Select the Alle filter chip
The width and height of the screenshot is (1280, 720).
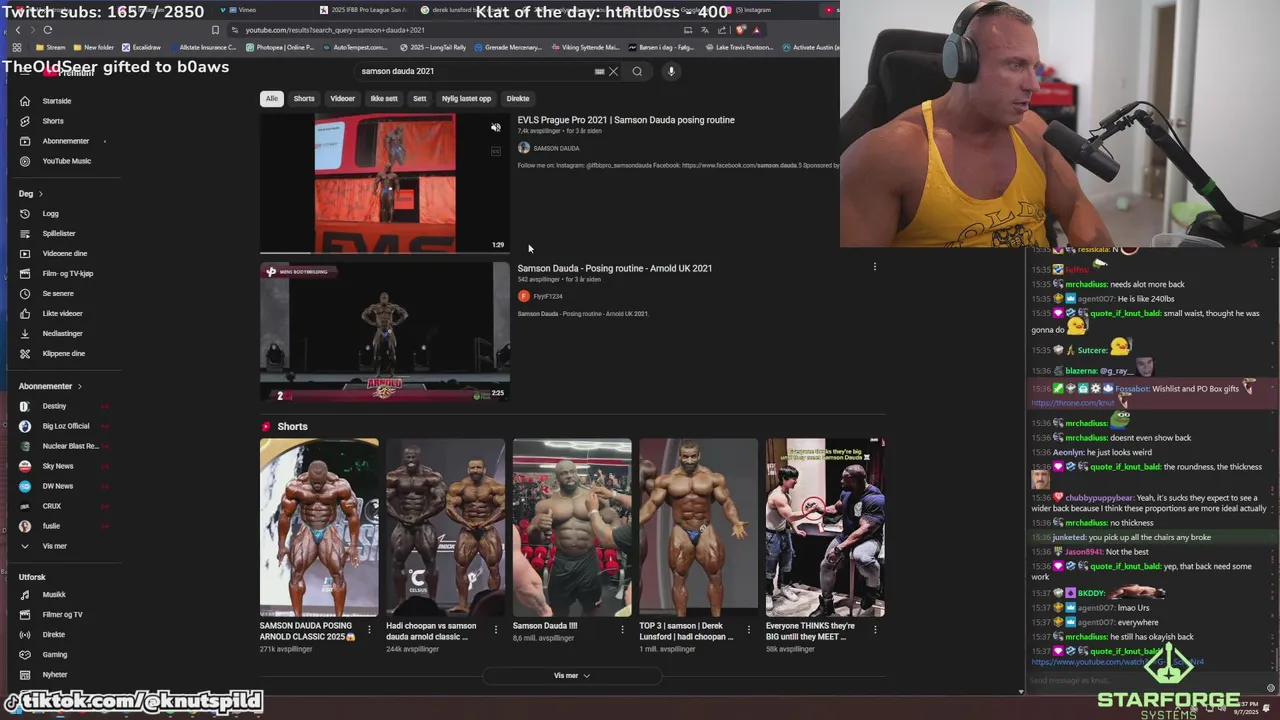pos(271,98)
